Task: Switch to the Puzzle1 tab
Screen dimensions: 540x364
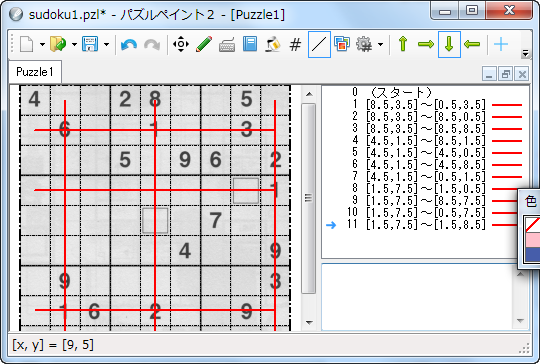Action: (x=35, y=72)
